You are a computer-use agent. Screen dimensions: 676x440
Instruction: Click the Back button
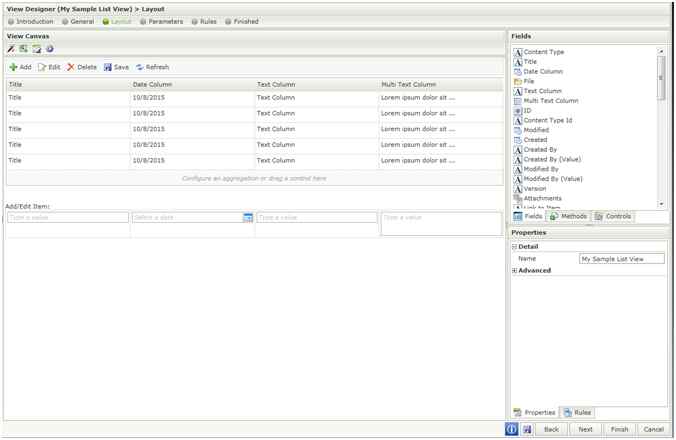click(551, 430)
